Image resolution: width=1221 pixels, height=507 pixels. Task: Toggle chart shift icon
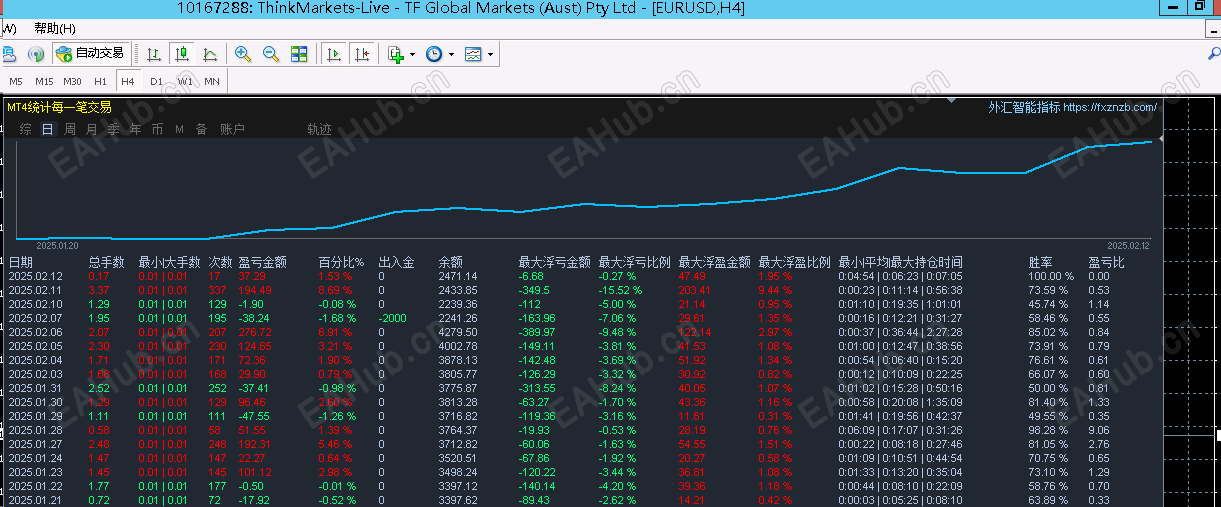pyautogui.click(x=362, y=53)
